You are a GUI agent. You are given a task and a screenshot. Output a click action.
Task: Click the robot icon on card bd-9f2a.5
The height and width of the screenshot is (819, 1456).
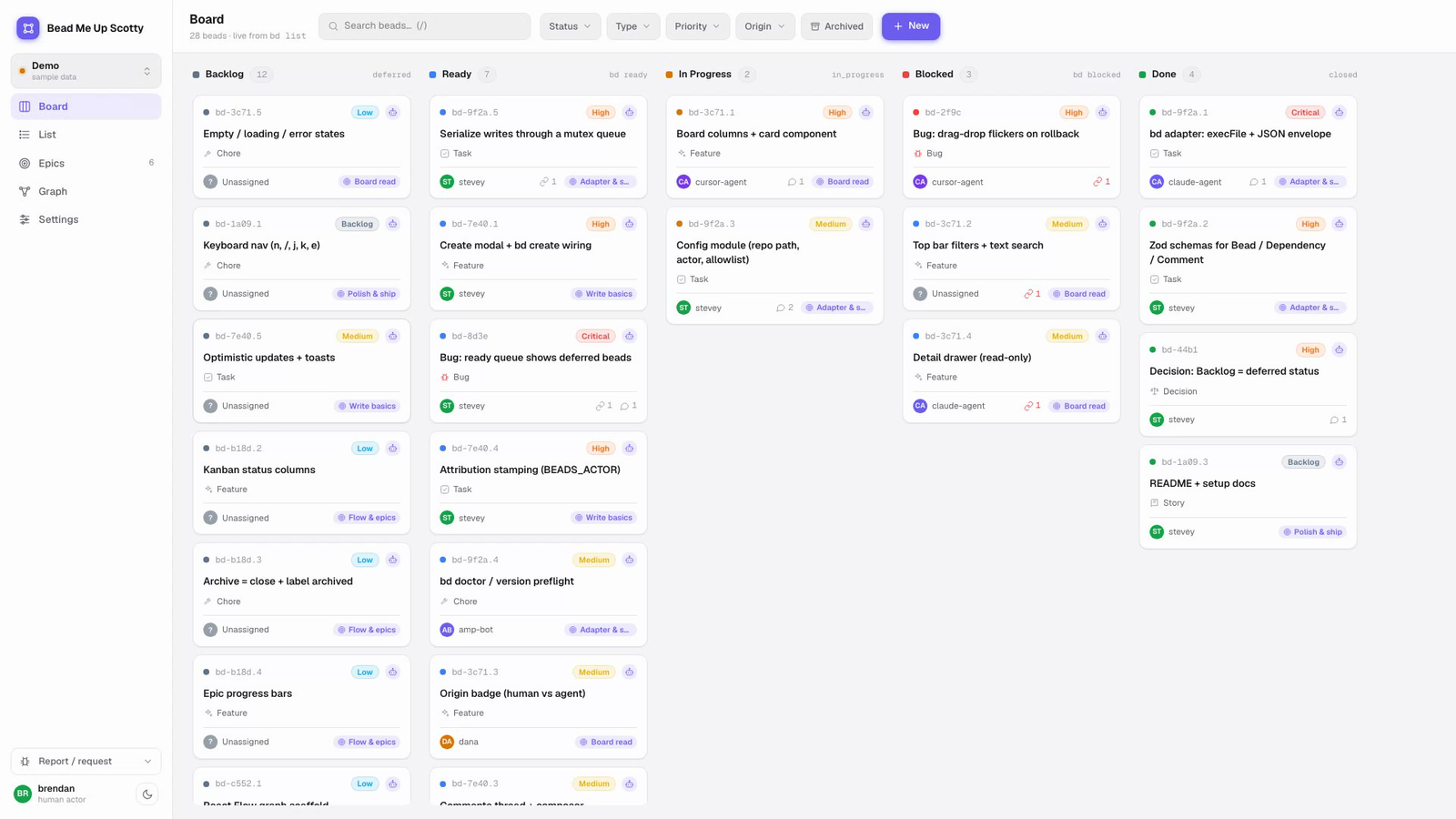630,113
